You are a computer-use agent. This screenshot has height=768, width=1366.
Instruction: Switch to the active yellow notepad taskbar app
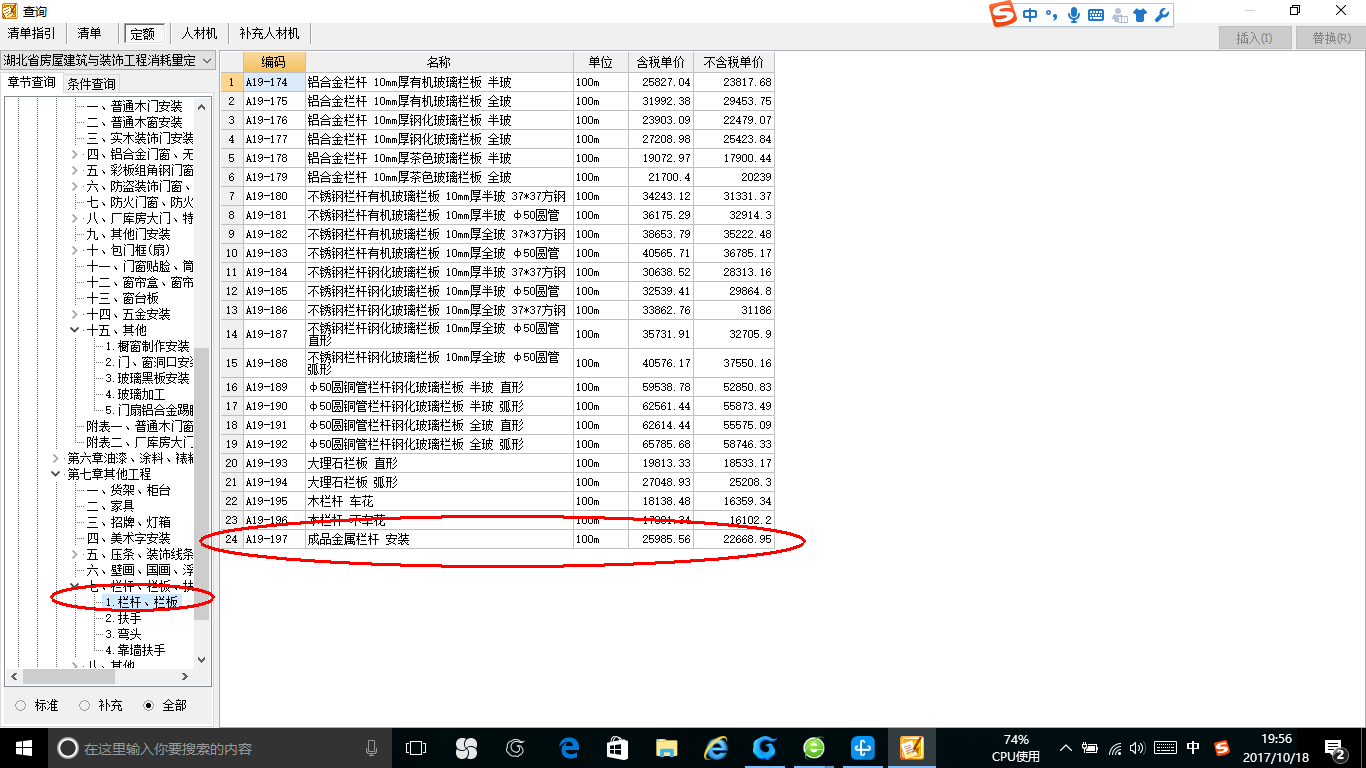[912, 748]
